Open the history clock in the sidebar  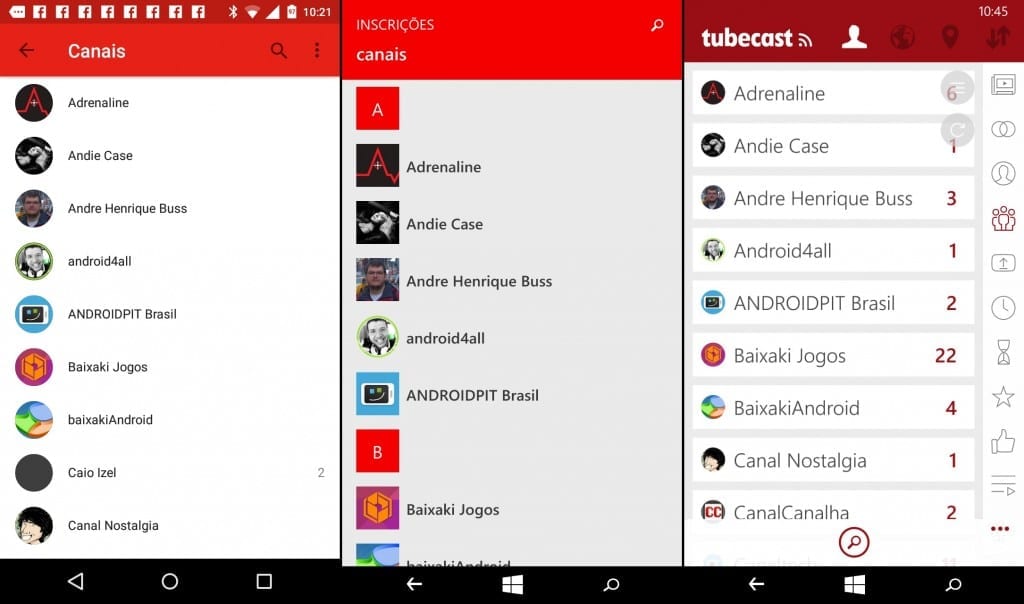point(1002,307)
